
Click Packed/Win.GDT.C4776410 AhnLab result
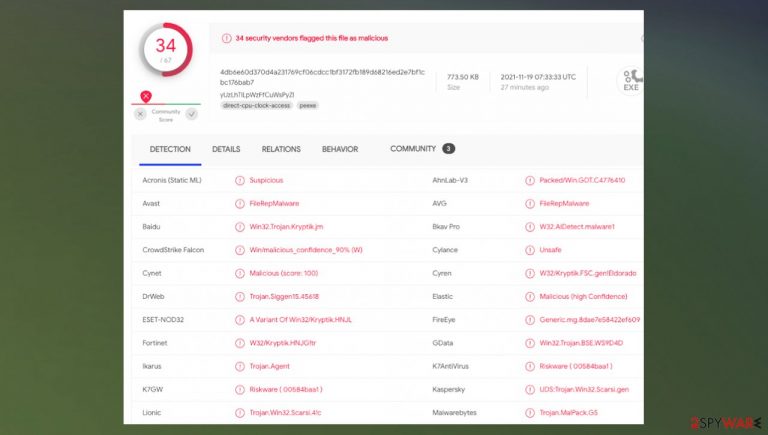click(582, 180)
